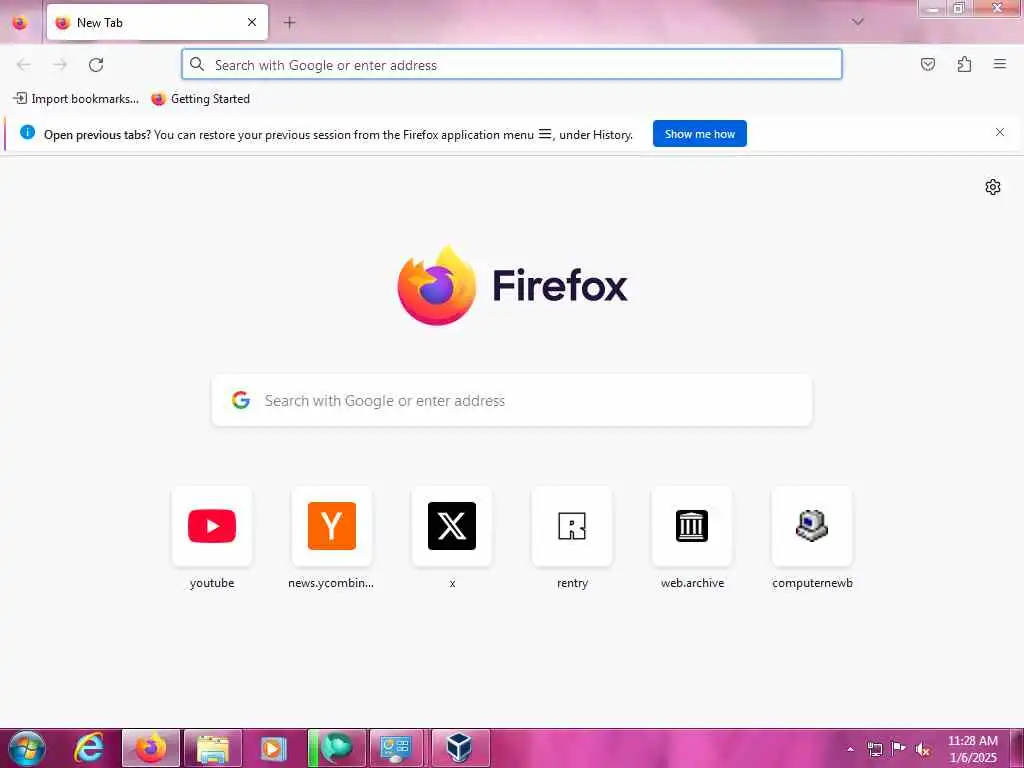
Task: Show hidden tray icons arrow
Action: (x=850, y=749)
